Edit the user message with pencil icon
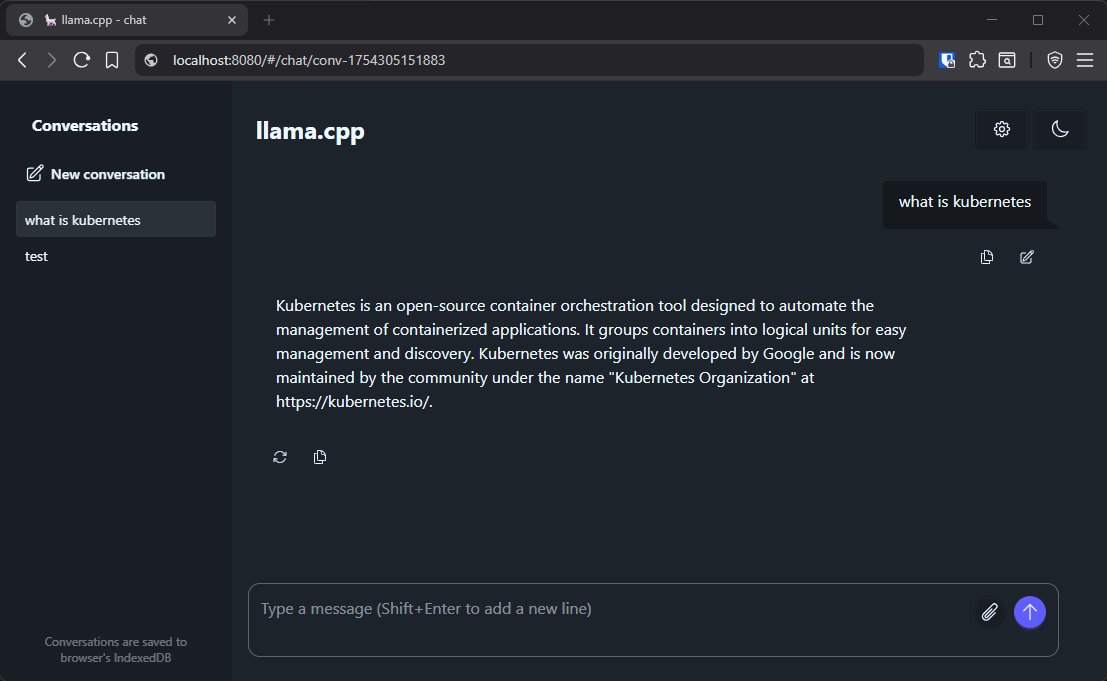Image resolution: width=1107 pixels, height=681 pixels. pos(1027,257)
